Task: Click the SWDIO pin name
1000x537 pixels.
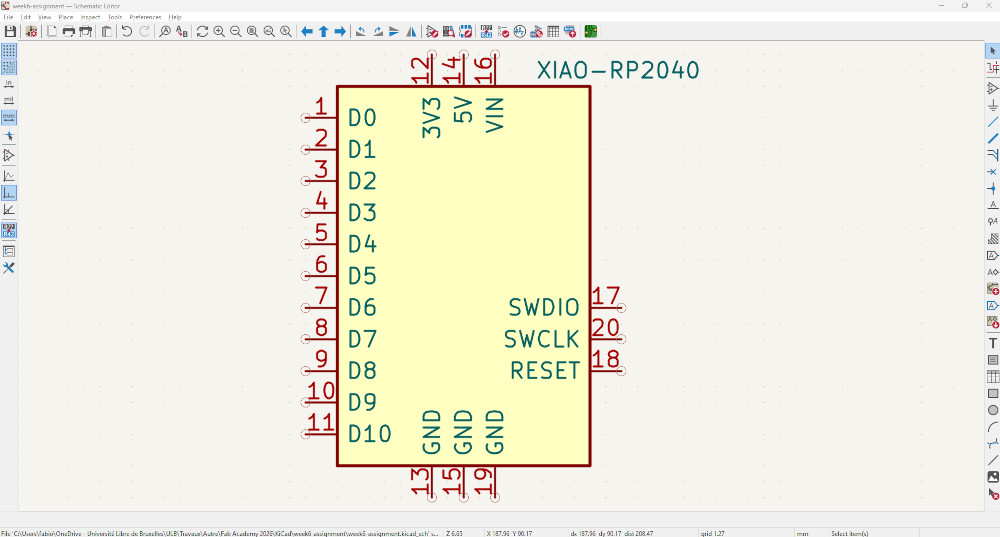Action: click(543, 307)
